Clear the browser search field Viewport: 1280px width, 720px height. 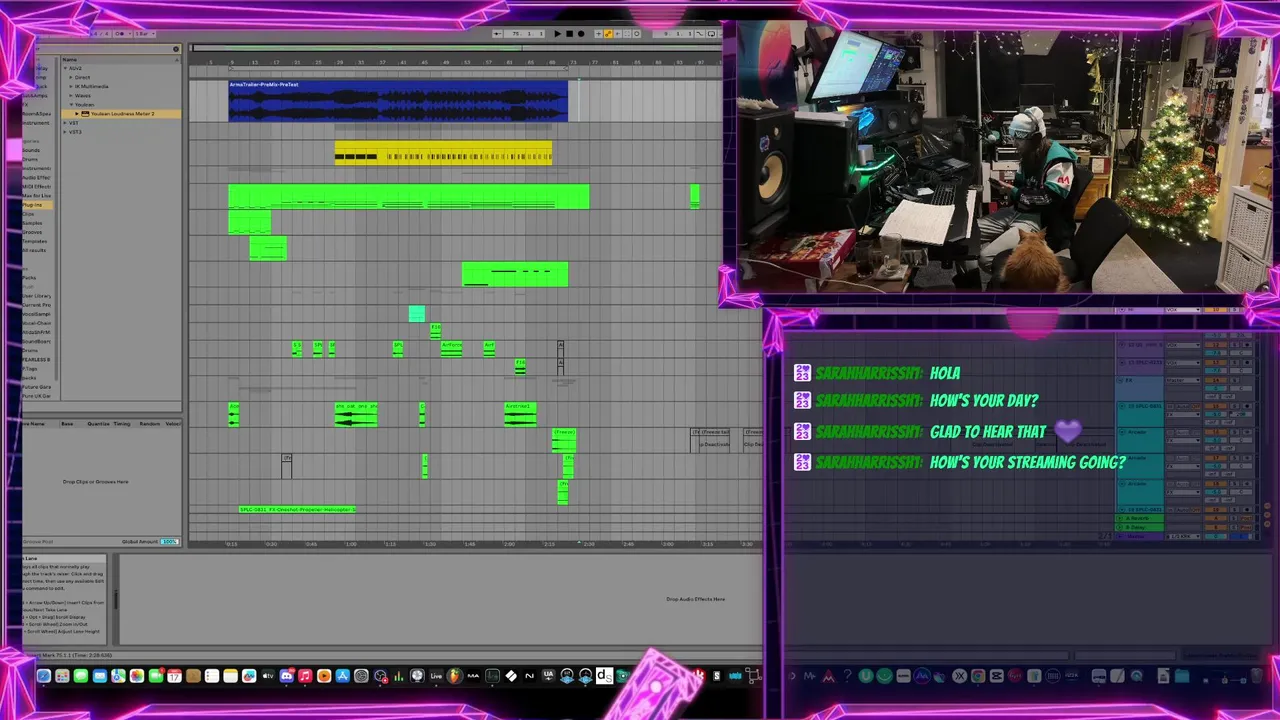coord(175,49)
